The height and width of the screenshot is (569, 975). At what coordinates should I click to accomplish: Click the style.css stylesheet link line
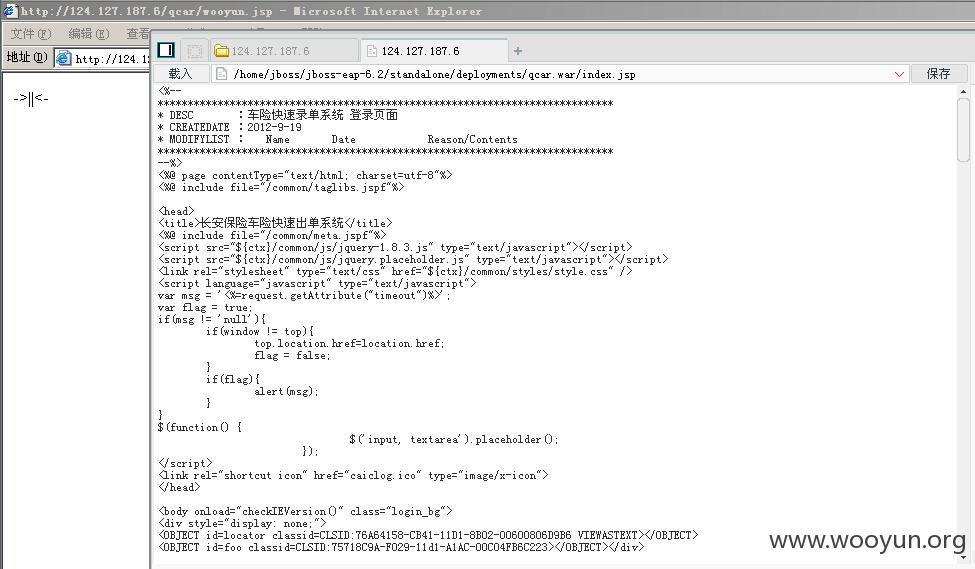pyautogui.click(x=395, y=271)
